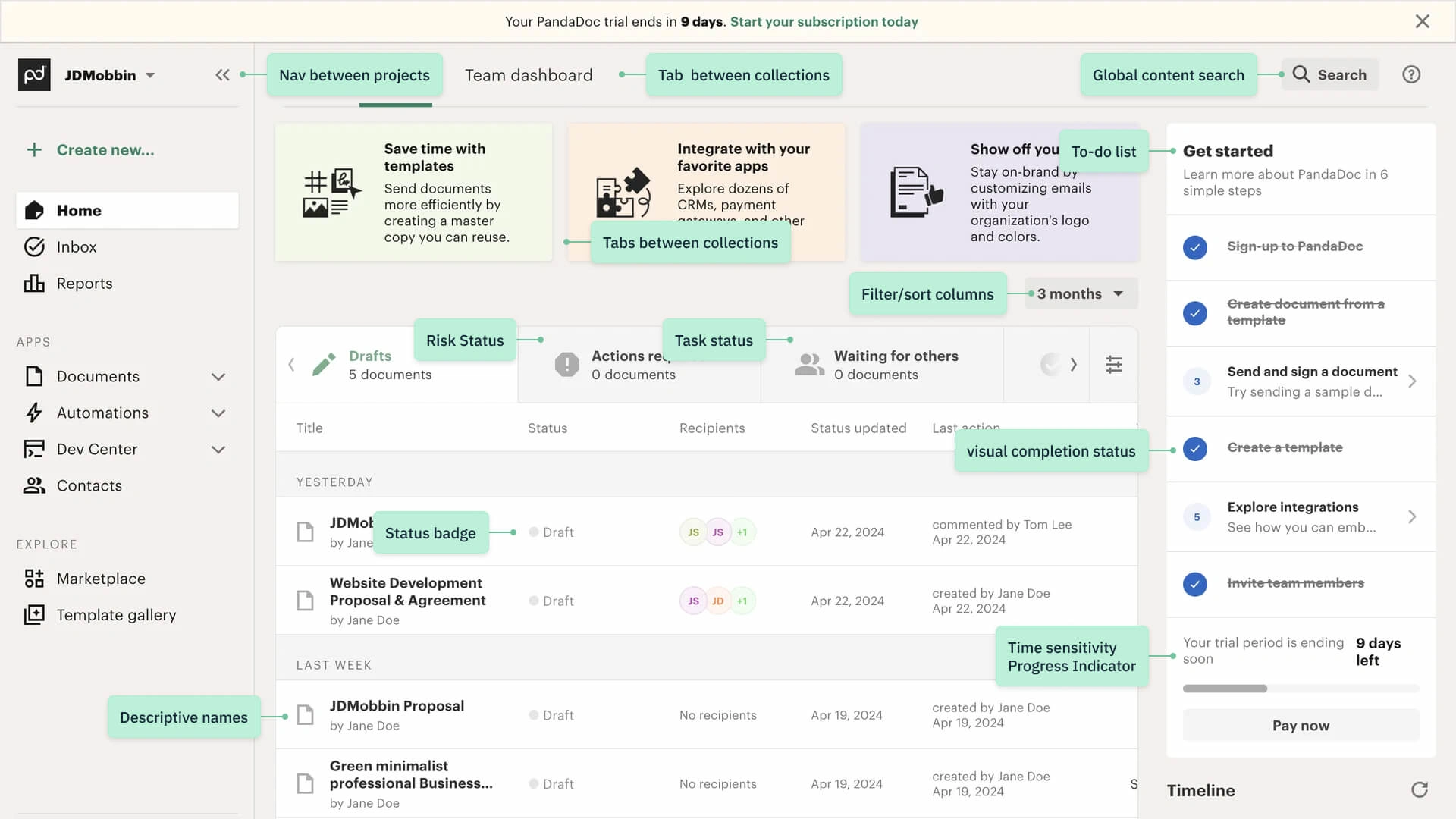Select the Waiting for others tab
The image size is (1456, 819).
pos(882,365)
